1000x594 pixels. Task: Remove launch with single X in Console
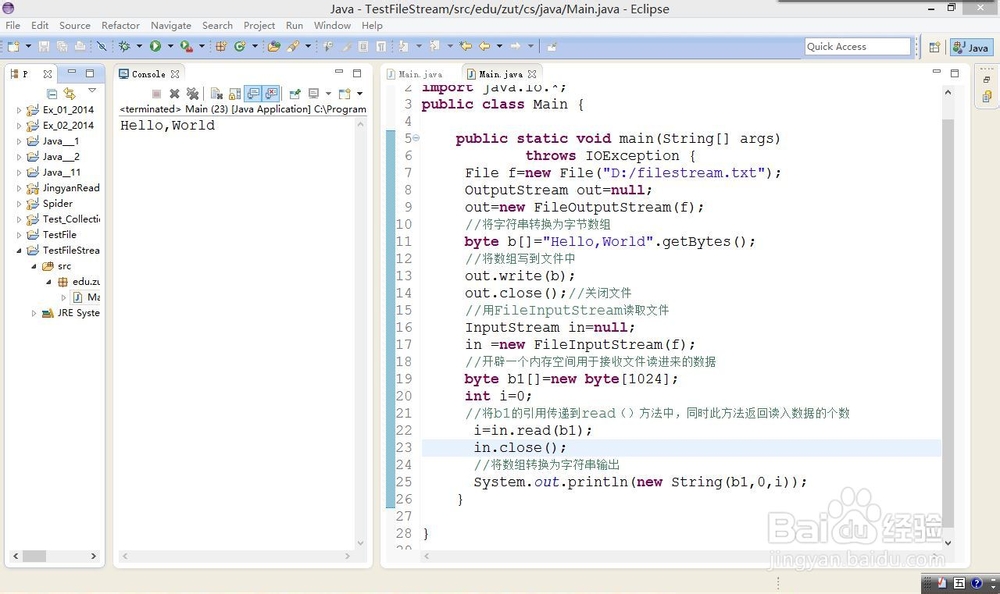click(x=174, y=94)
